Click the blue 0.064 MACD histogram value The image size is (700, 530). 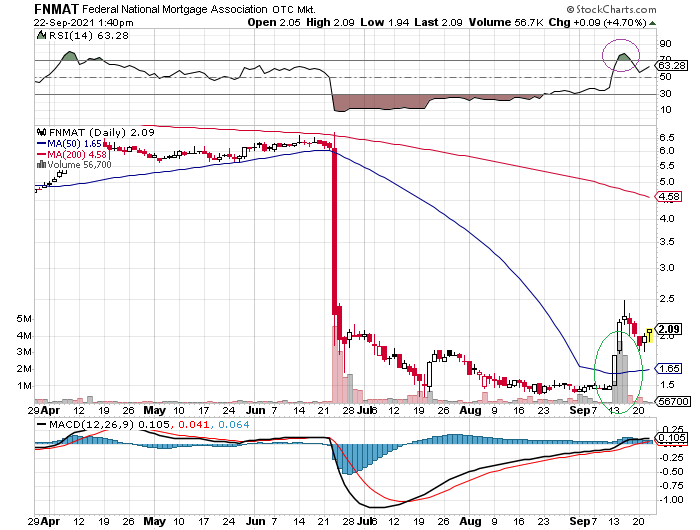[233, 424]
